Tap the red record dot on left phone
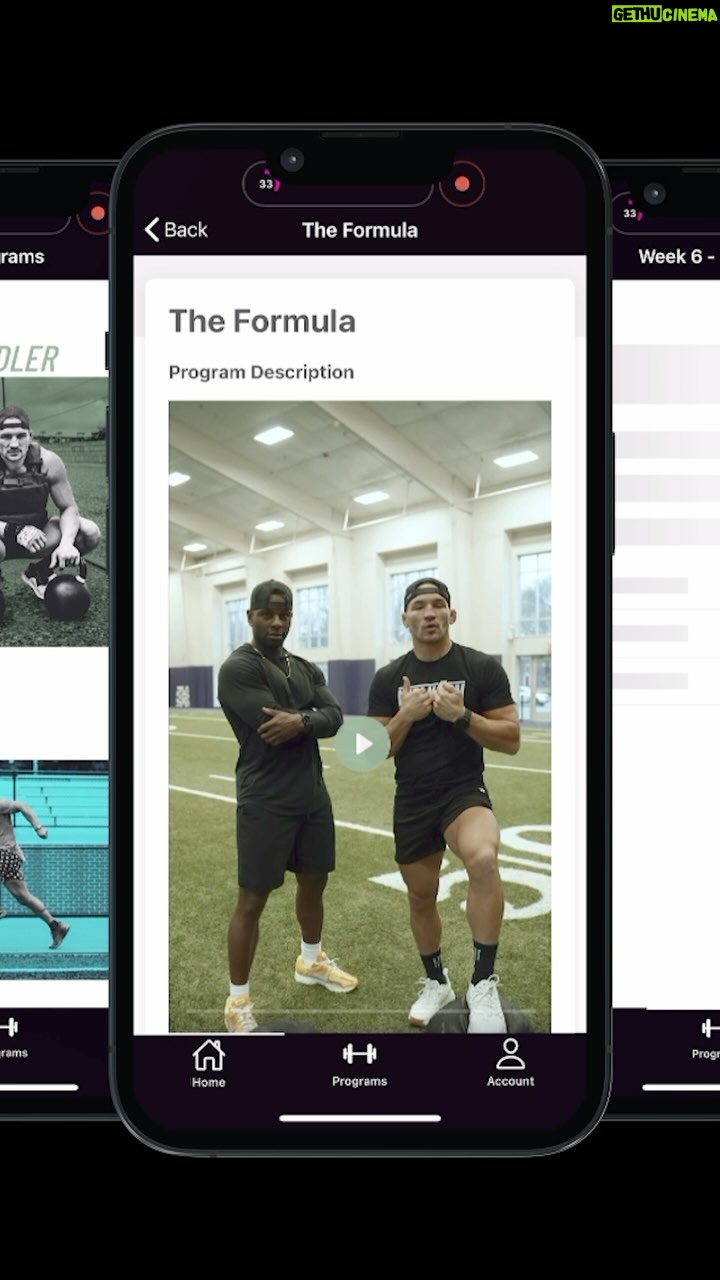Screen dimensions: 720x1280 97,213
